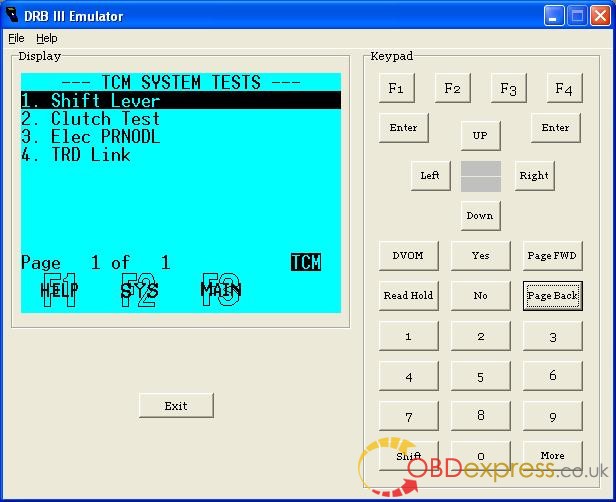The image size is (616, 502).
Task: Click keypad number 5
Action: tap(480, 376)
